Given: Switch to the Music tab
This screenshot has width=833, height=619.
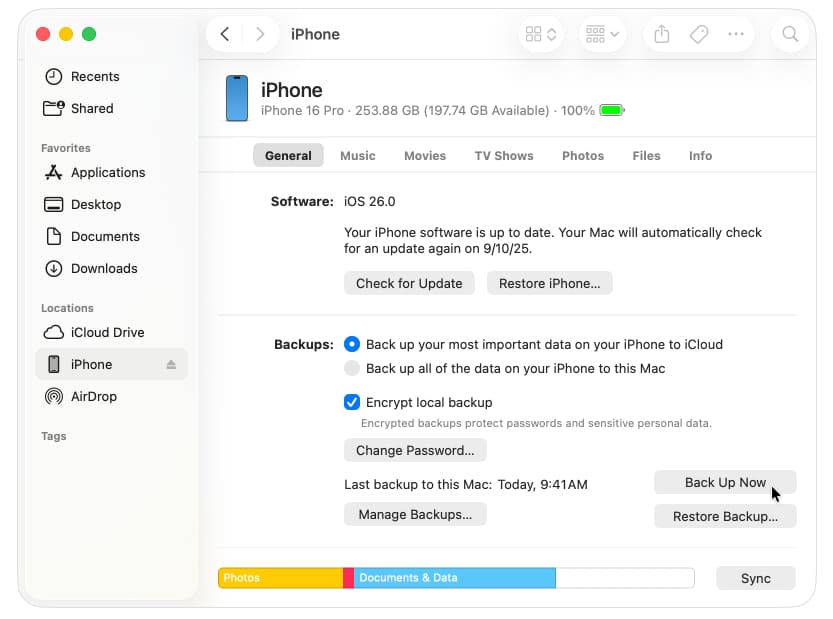Looking at the screenshot, I should tap(358, 156).
